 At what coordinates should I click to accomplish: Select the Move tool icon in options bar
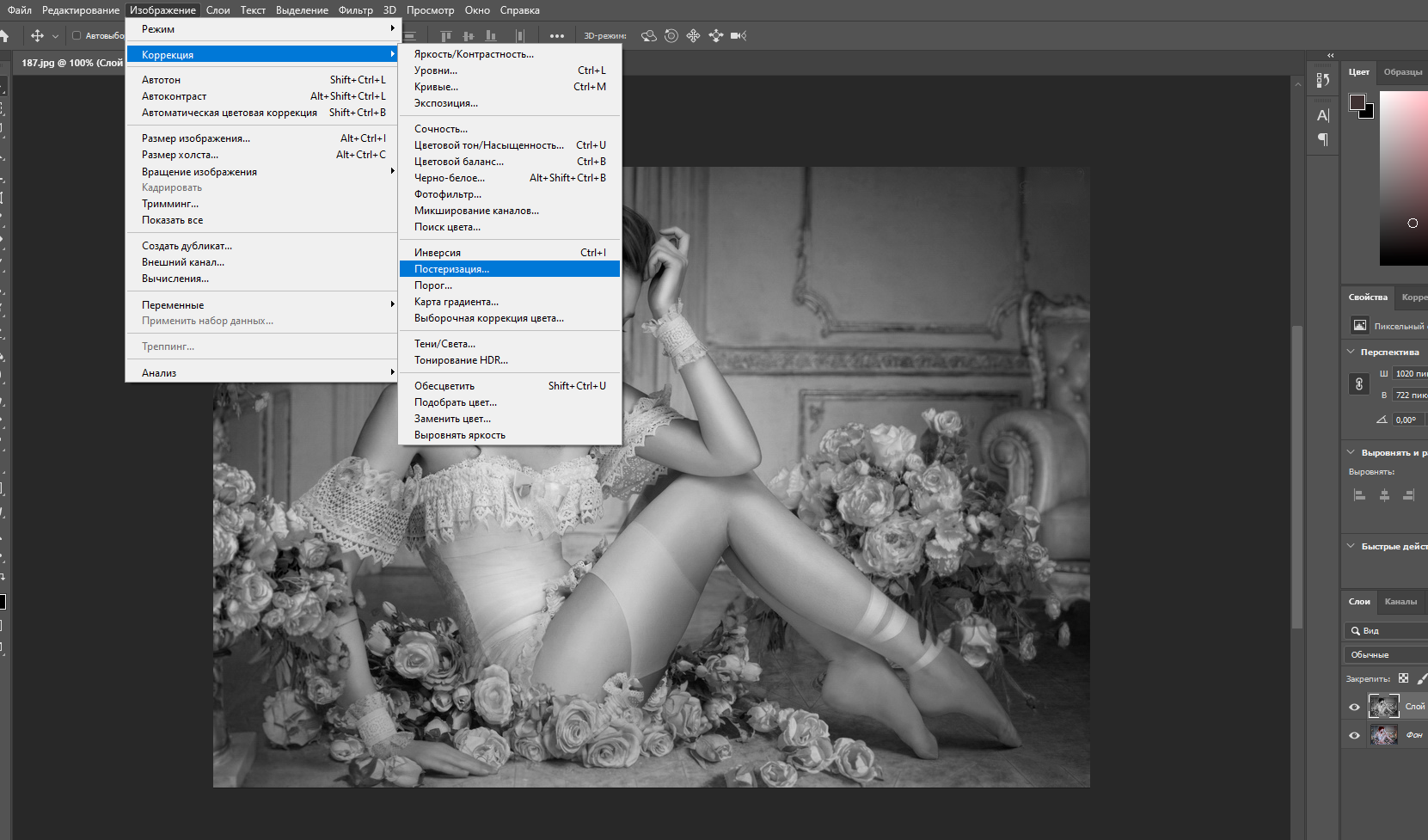(x=37, y=36)
